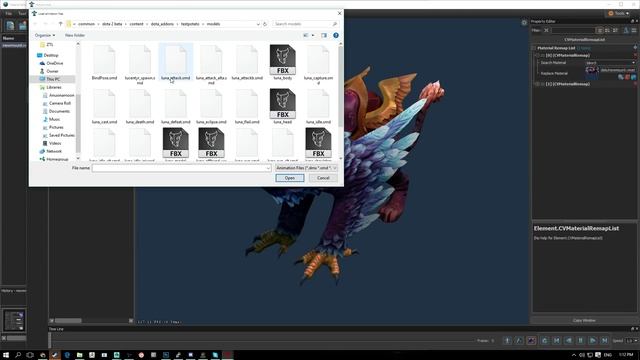Refresh the models folder listing
640x360 pixels.
(x=265, y=24)
